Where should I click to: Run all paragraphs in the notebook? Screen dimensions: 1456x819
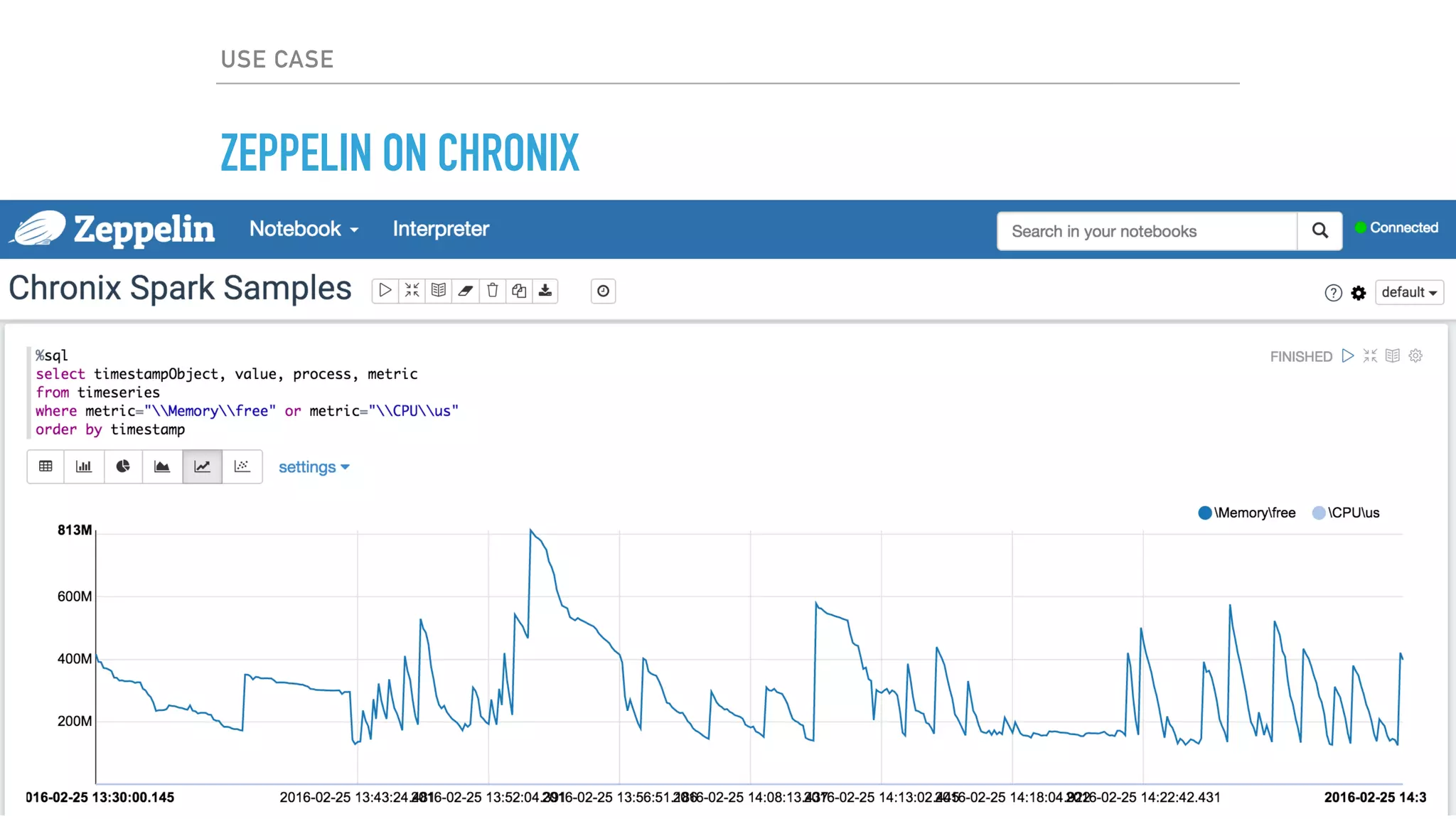pos(385,291)
